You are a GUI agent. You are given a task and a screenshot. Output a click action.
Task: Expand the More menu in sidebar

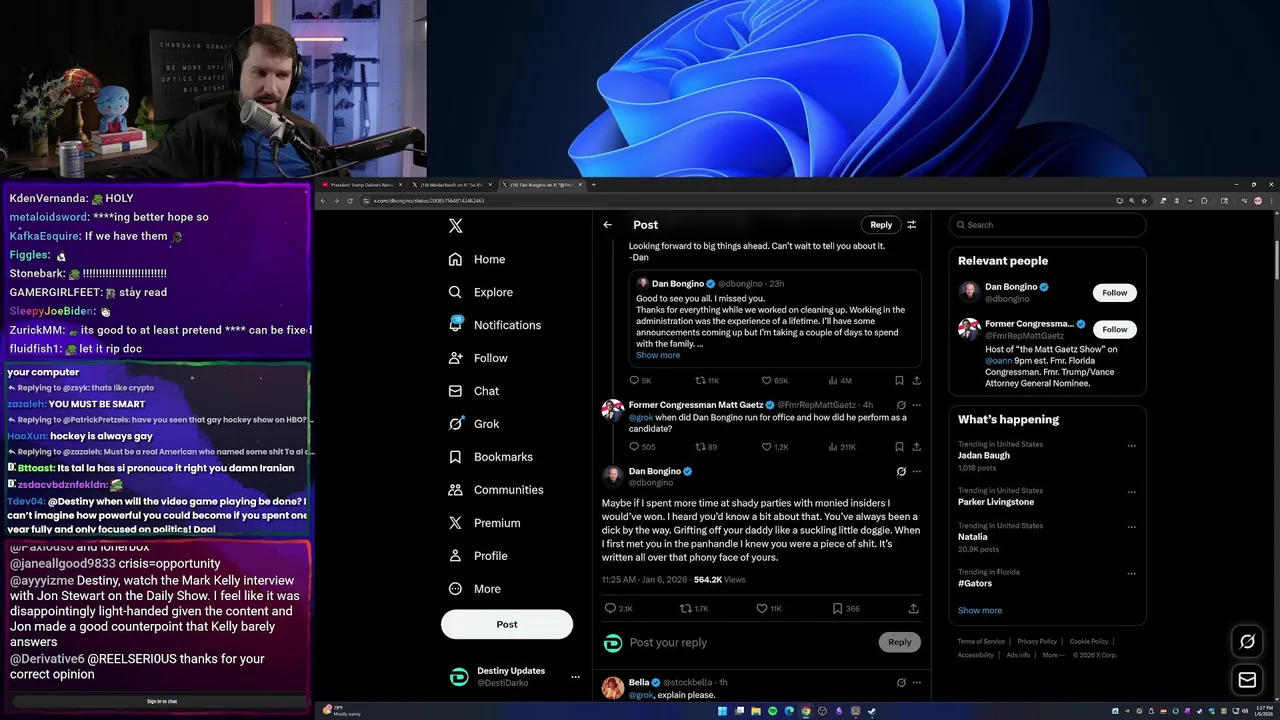(474, 589)
